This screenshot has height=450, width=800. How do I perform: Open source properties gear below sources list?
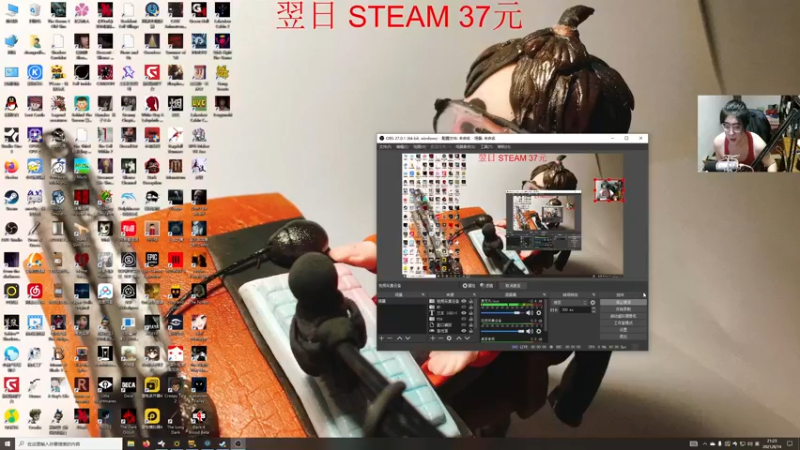tap(449, 338)
